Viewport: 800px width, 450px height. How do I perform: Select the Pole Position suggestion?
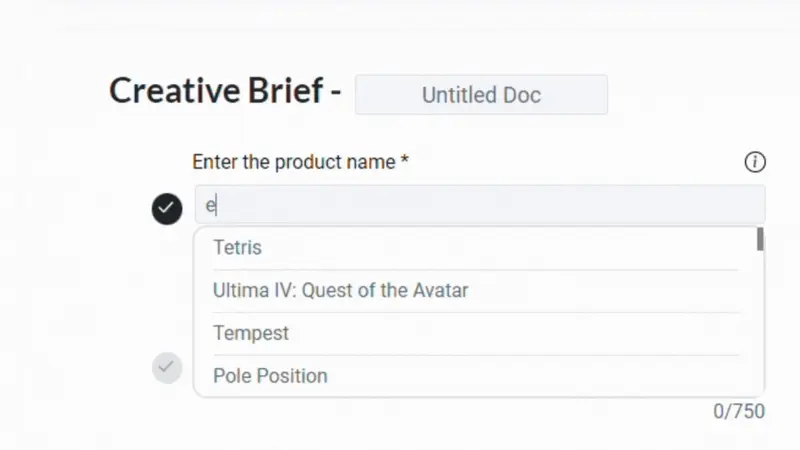[x=270, y=376]
